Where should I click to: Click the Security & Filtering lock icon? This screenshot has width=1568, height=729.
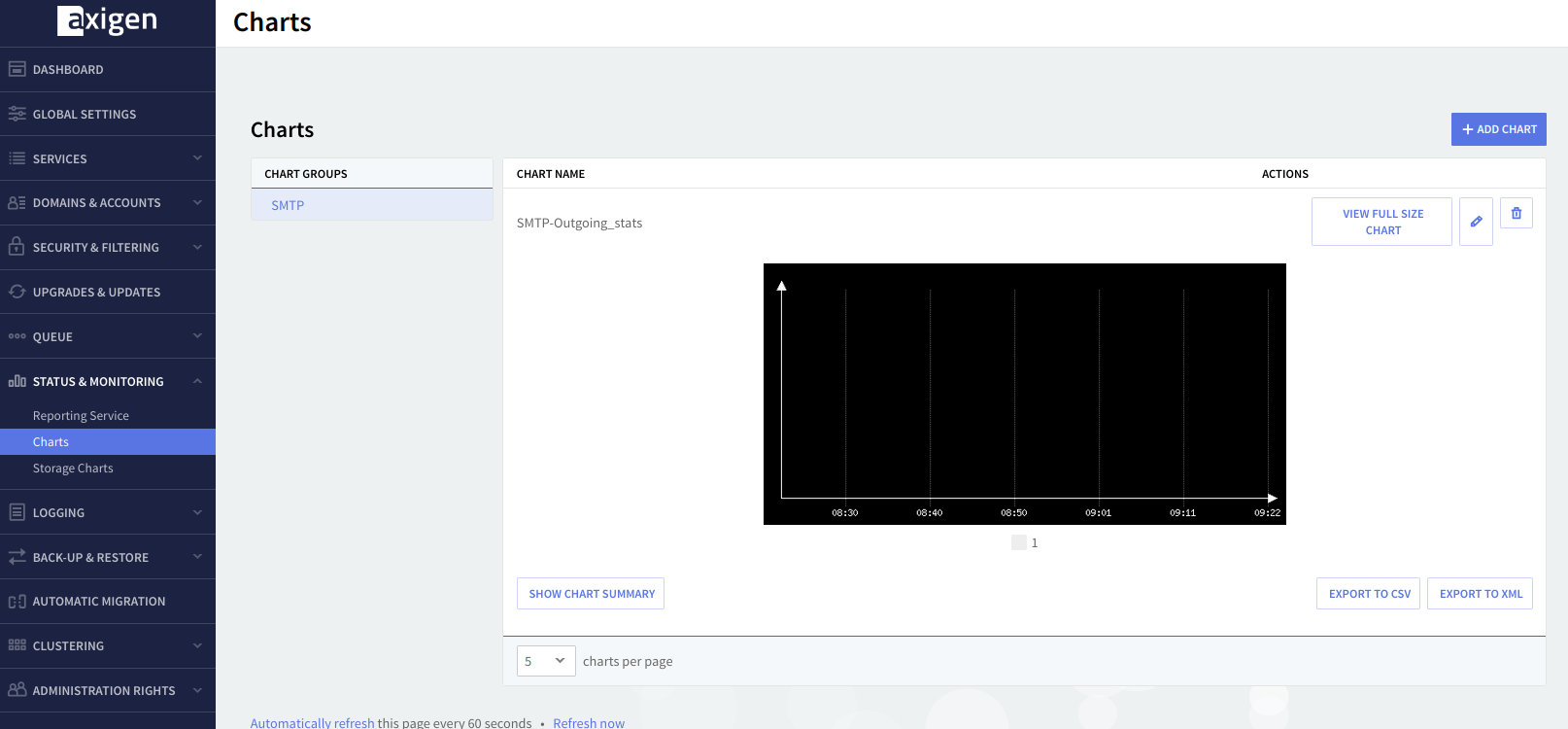pos(17,247)
